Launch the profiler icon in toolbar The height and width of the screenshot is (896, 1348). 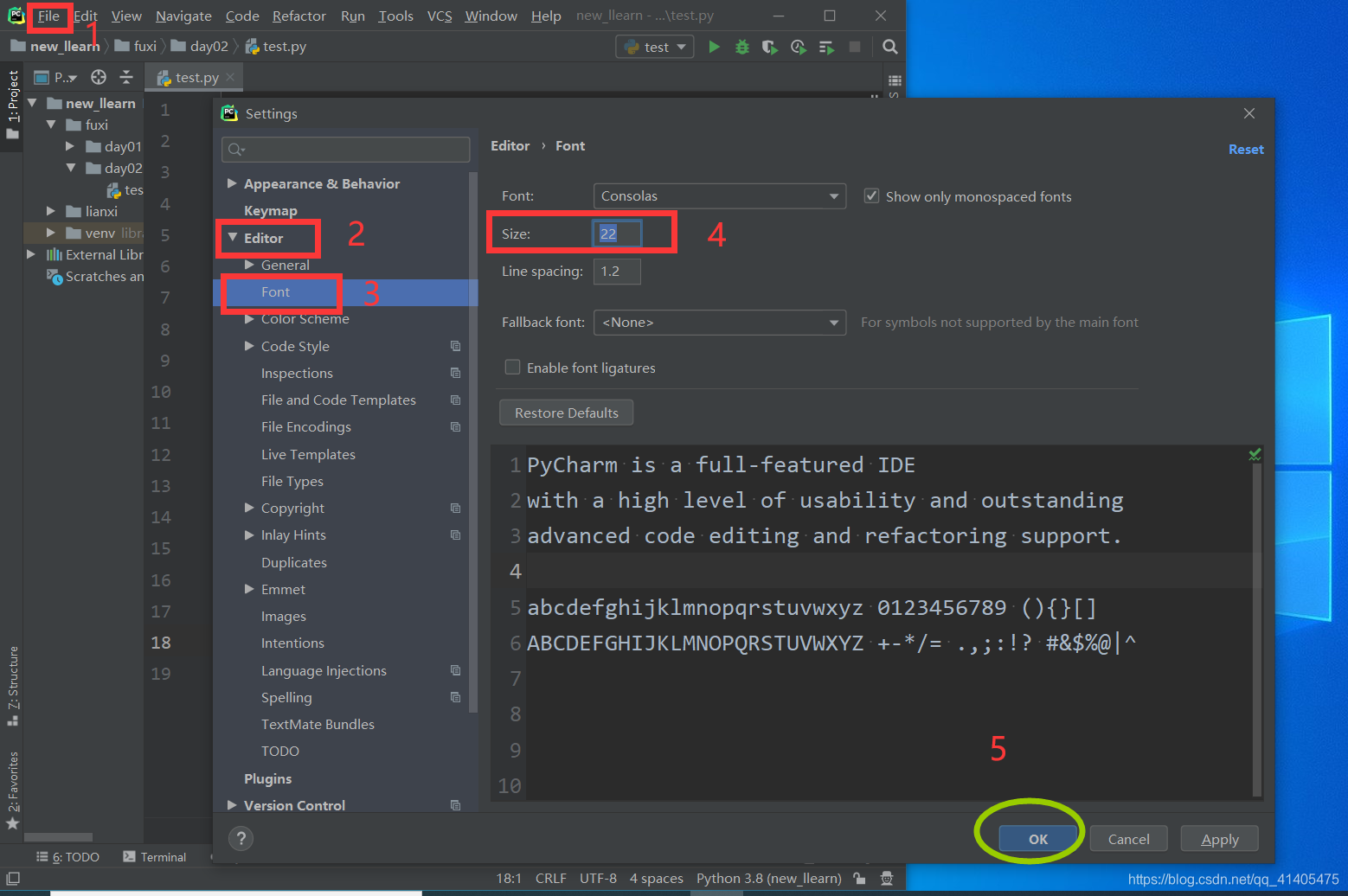point(798,47)
